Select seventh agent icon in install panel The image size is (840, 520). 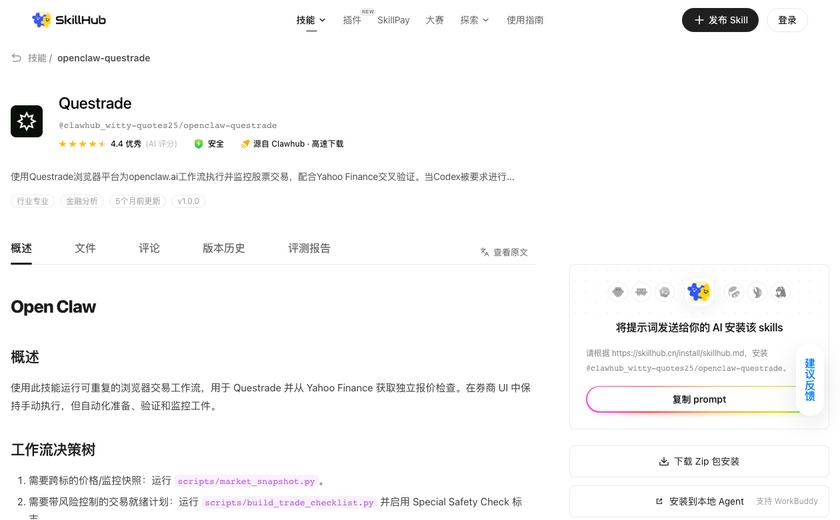(781, 292)
